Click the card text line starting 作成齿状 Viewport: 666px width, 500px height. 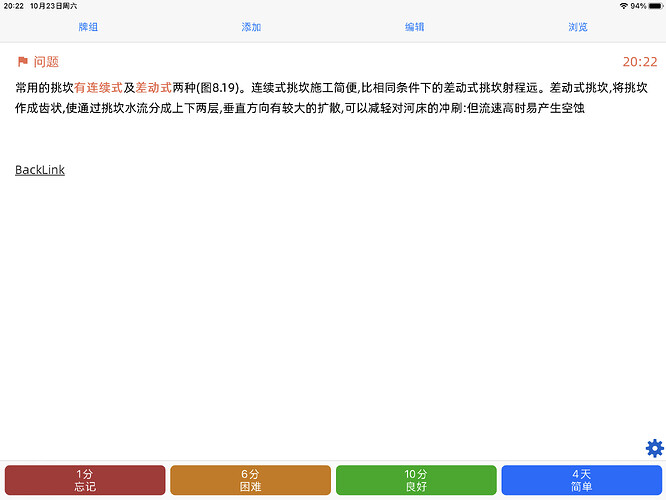pyautogui.click(x=300, y=108)
